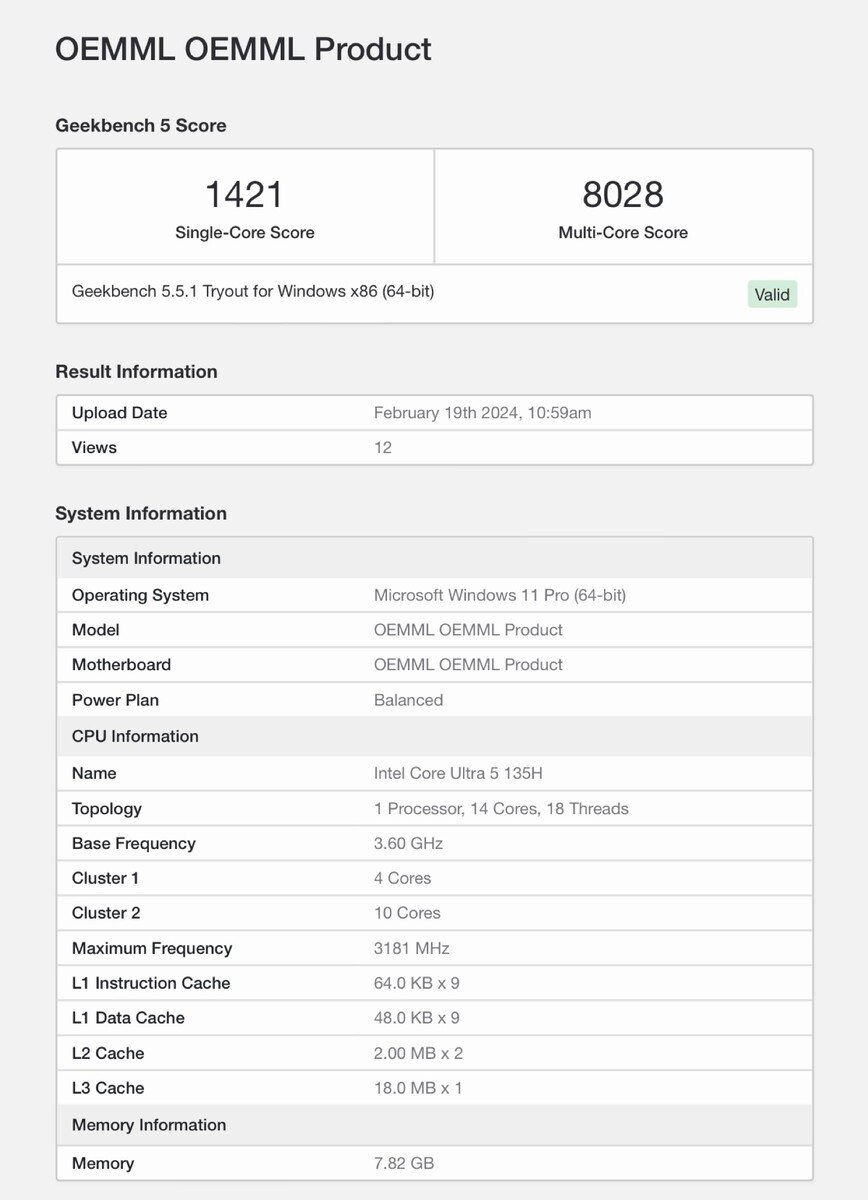This screenshot has width=868, height=1200.
Task: Select the Base Frequency 3.60 GHz value
Action: pyautogui.click(x=408, y=844)
